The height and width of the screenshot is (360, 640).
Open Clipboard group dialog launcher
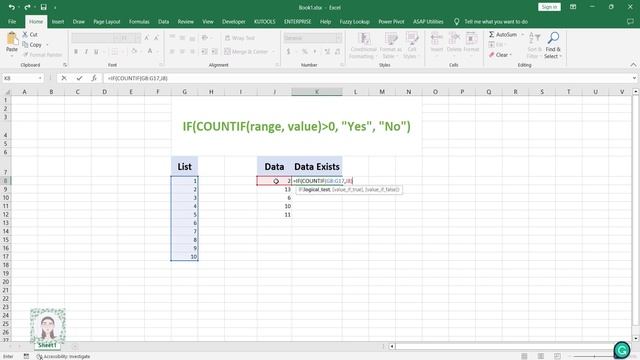click(65, 65)
